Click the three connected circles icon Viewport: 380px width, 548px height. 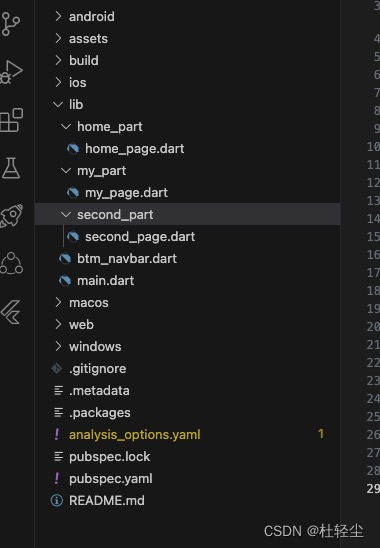[x=12, y=263]
